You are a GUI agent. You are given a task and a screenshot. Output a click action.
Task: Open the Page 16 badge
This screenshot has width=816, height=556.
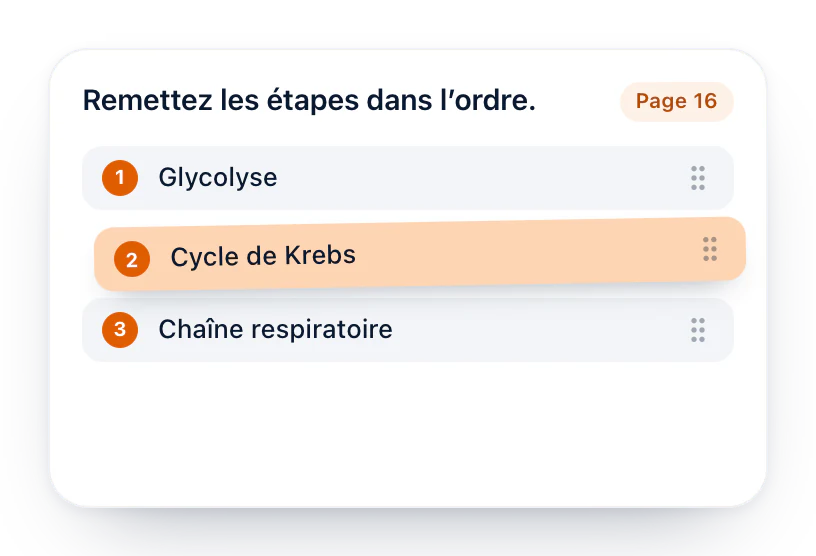point(677,102)
